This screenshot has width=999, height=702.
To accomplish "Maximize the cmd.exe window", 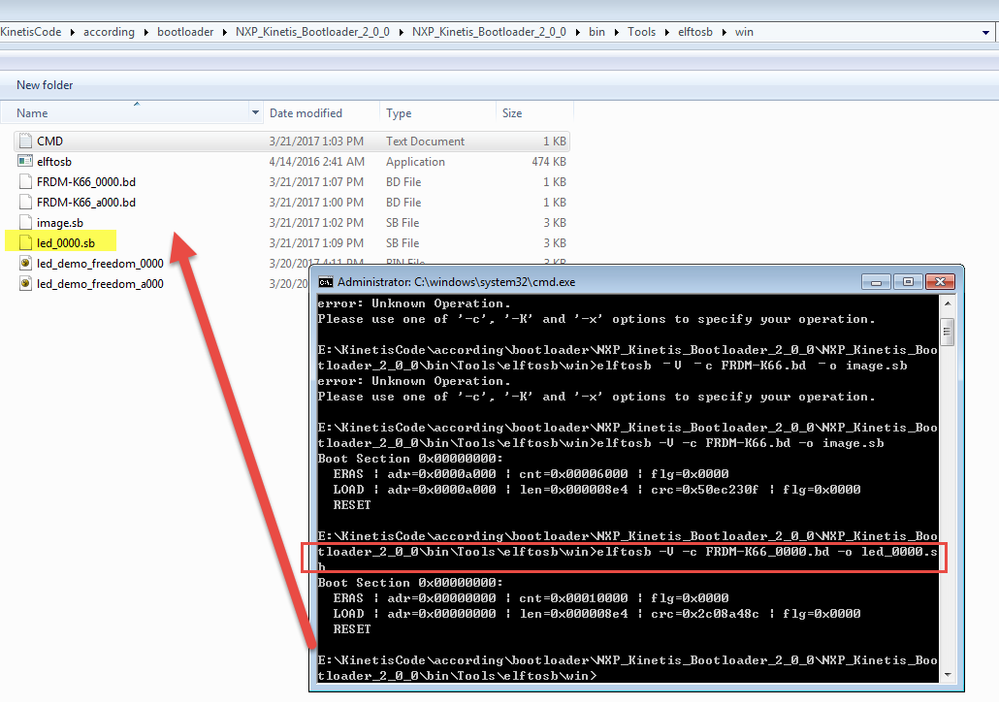I will tap(908, 282).
